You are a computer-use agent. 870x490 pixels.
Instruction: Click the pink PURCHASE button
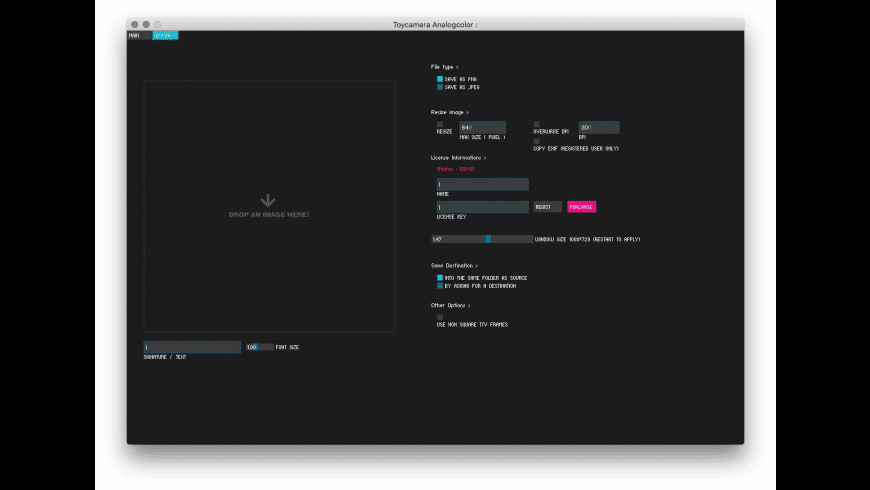[581, 207]
